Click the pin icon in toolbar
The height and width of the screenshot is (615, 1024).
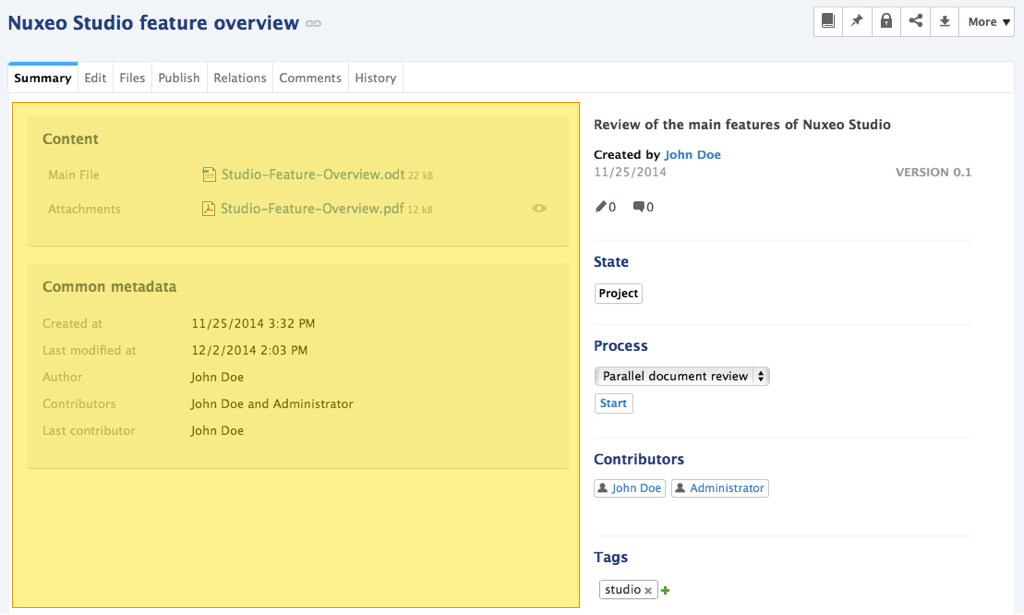pyautogui.click(x=857, y=22)
